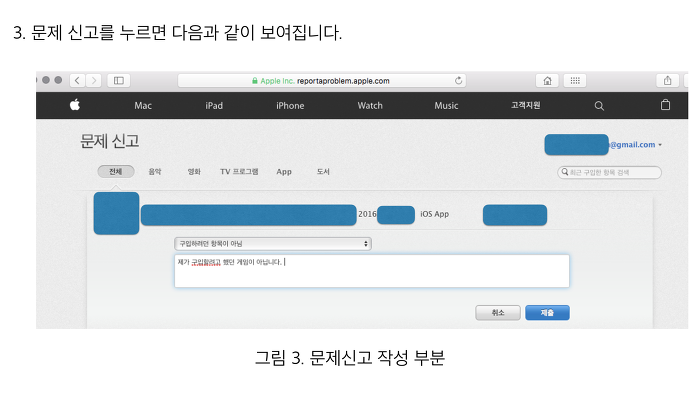
Task: Select the App tab
Action: (284, 172)
